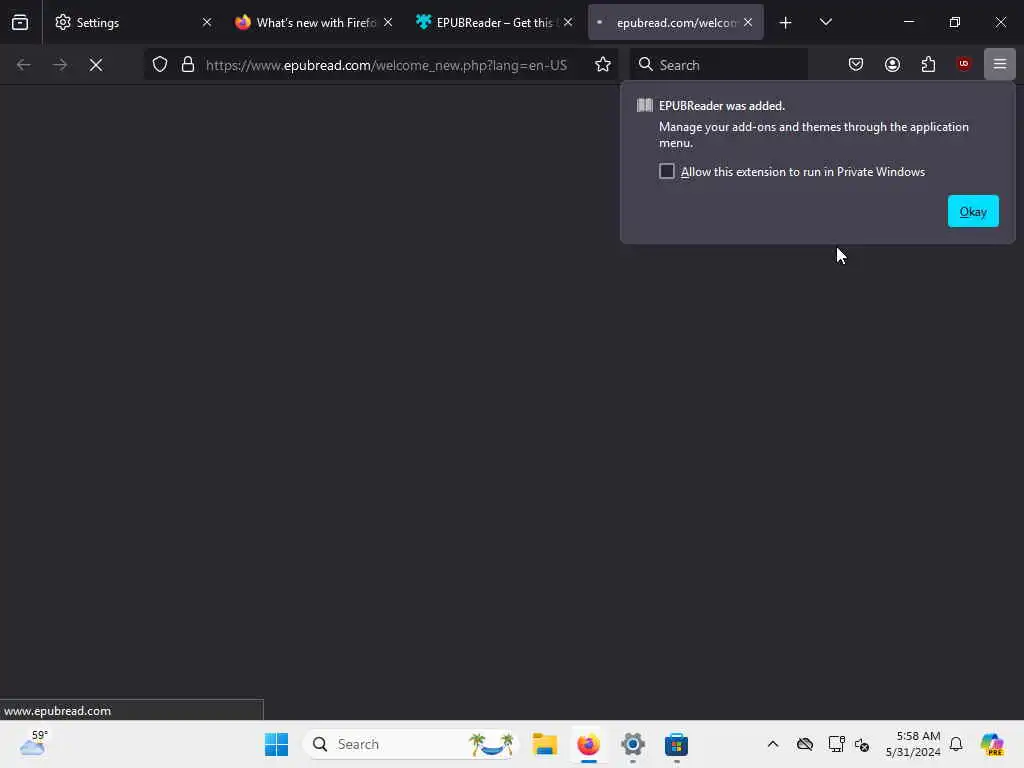Open the notifications bell icon
Image resolution: width=1024 pixels, height=768 pixels.
pos(956,744)
